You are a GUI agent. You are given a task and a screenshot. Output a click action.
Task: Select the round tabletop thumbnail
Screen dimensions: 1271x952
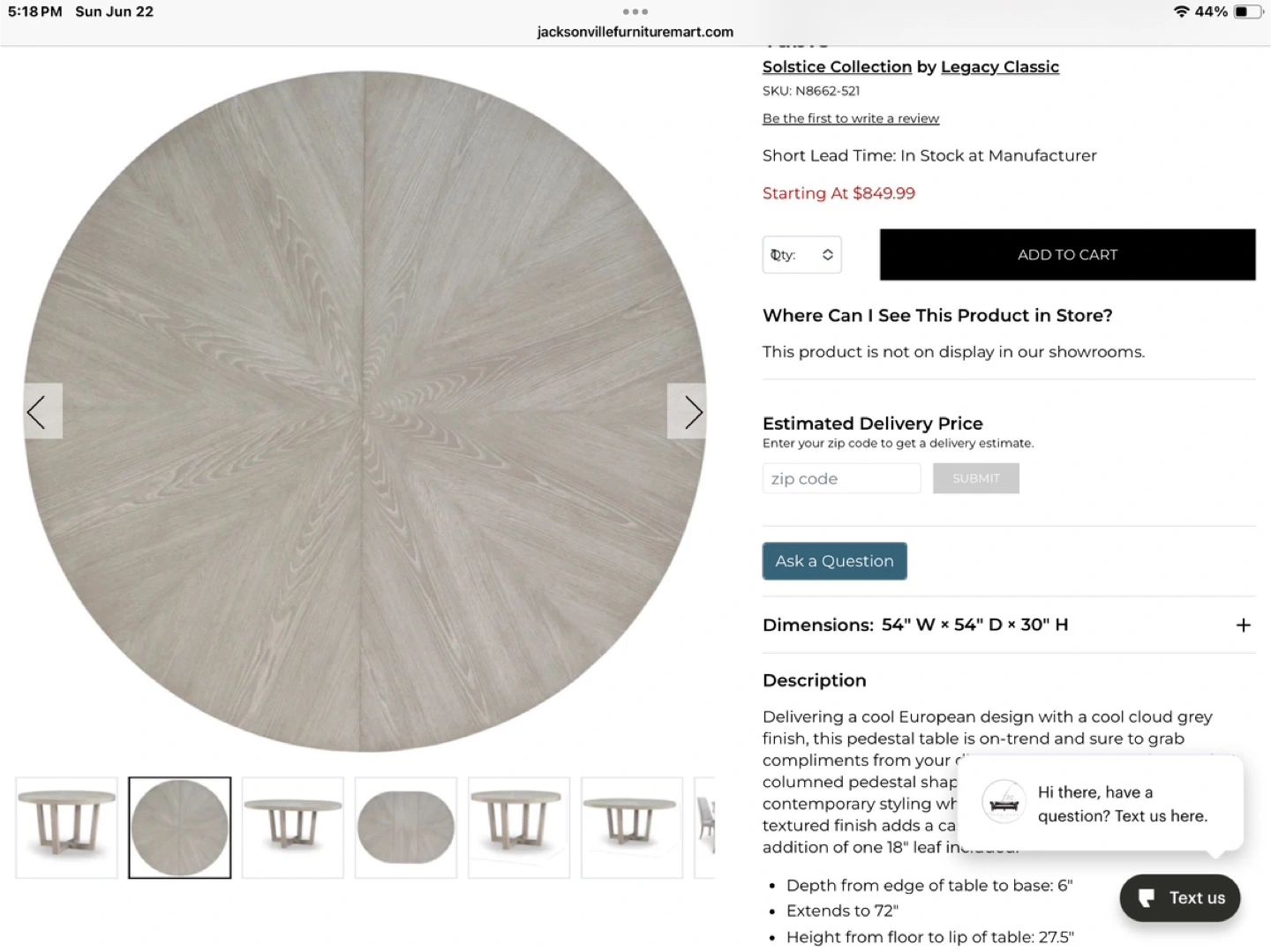click(180, 828)
